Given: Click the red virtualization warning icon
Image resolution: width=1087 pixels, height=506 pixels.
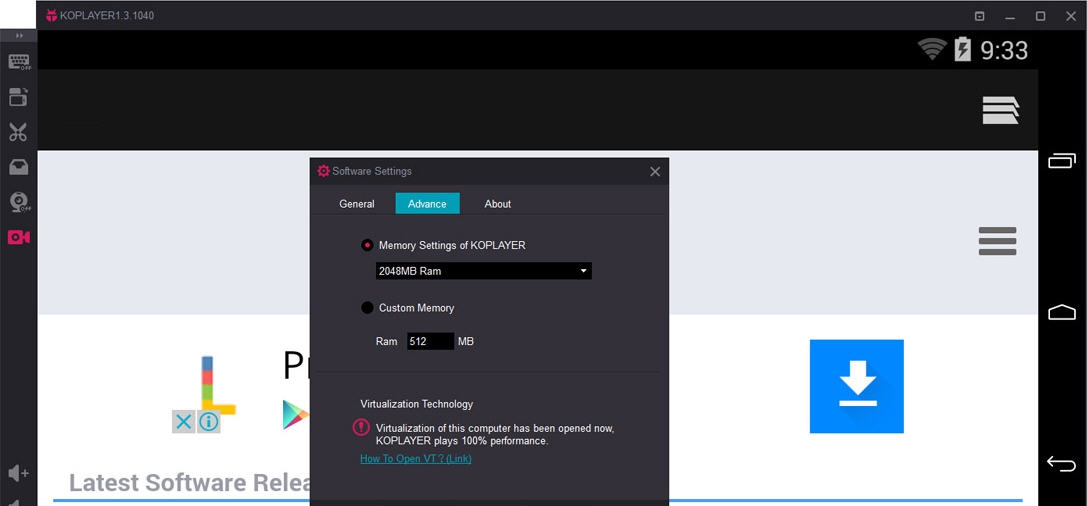Looking at the screenshot, I should [x=361, y=427].
